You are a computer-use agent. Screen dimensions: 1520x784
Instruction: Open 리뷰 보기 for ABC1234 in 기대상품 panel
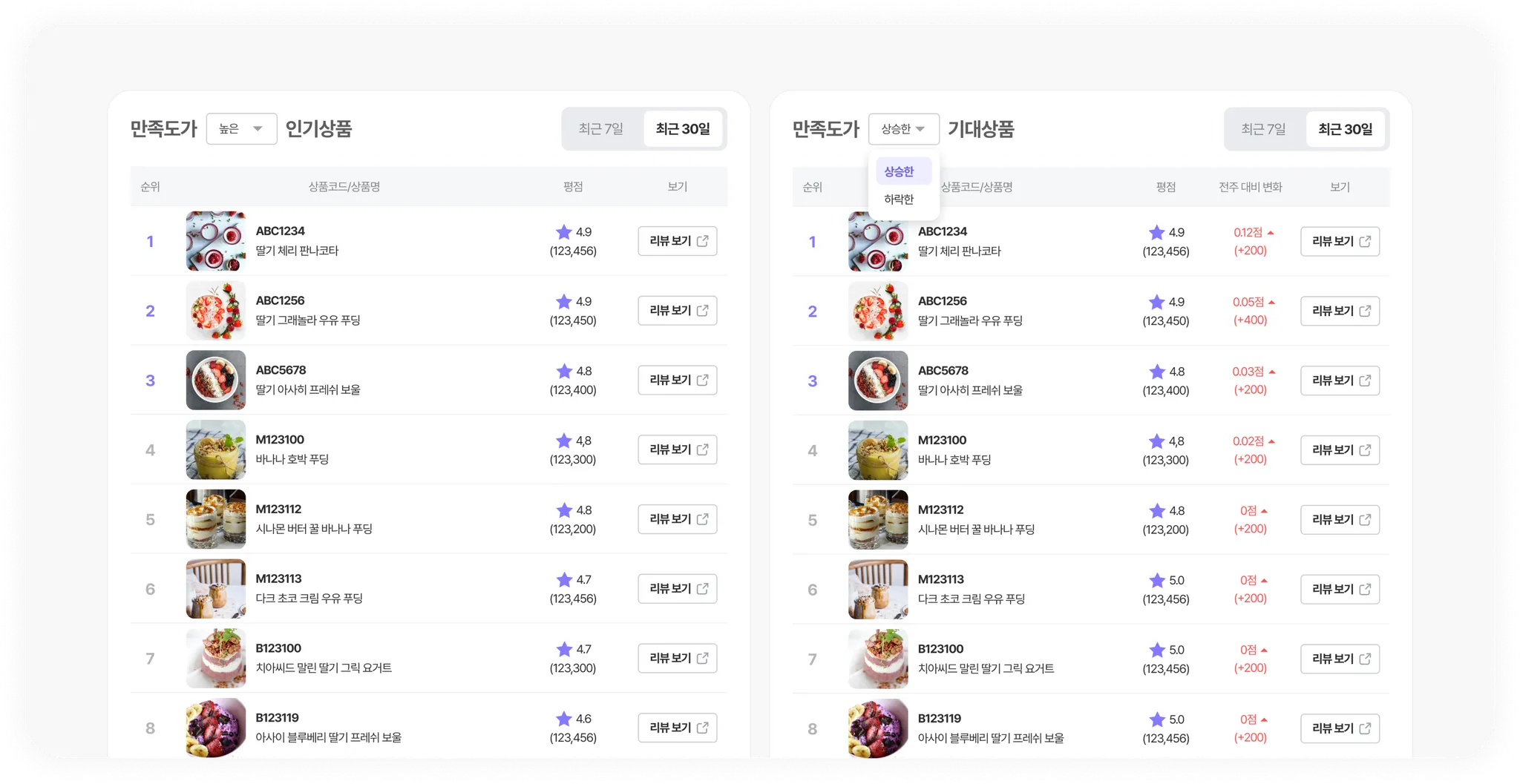click(x=1340, y=242)
